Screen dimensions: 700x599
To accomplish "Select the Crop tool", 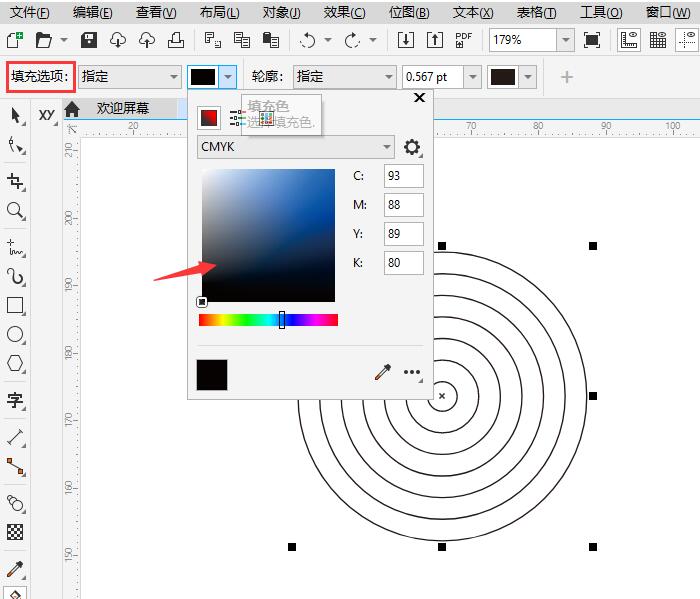I will tap(16, 182).
